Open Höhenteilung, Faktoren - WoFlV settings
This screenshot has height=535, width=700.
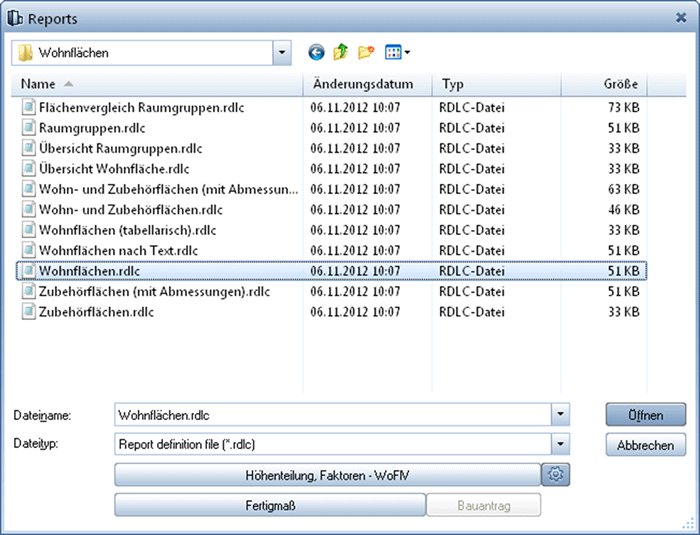[x=327, y=475]
